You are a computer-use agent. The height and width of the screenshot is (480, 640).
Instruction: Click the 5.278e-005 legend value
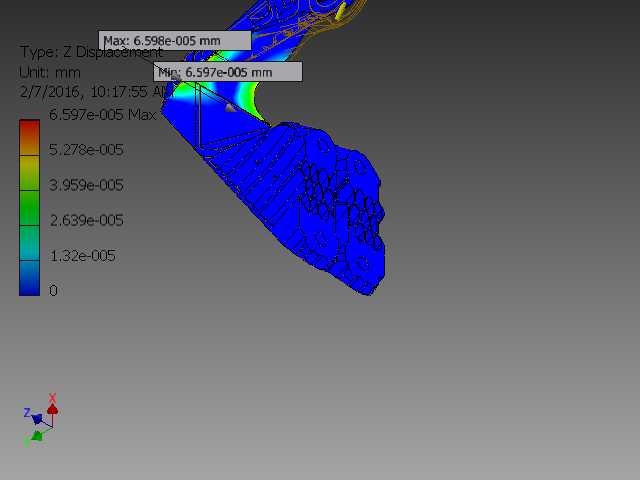click(86, 150)
